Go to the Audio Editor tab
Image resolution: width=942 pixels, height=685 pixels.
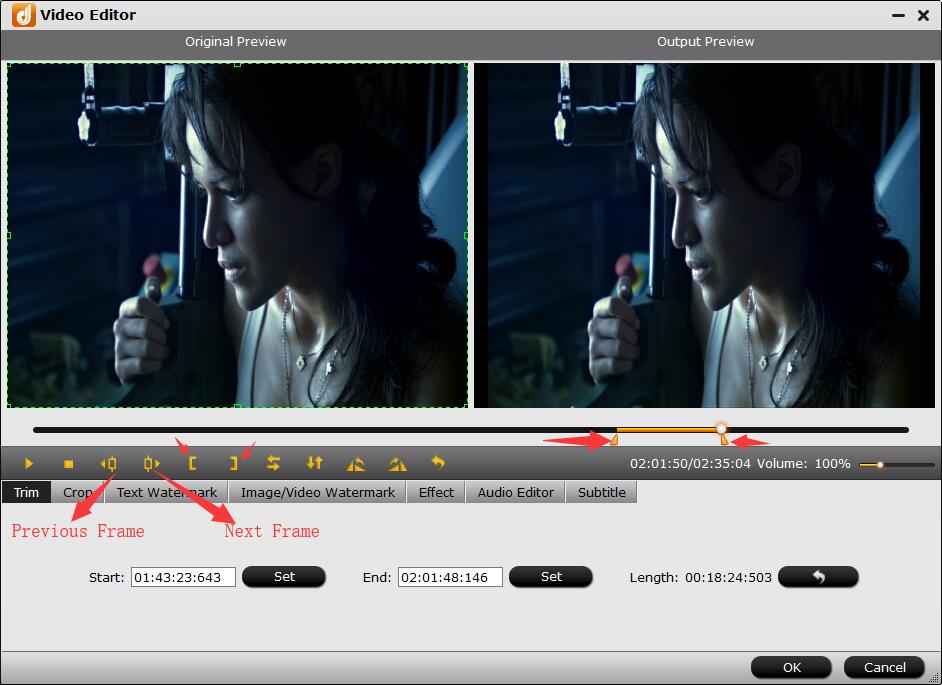(515, 492)
